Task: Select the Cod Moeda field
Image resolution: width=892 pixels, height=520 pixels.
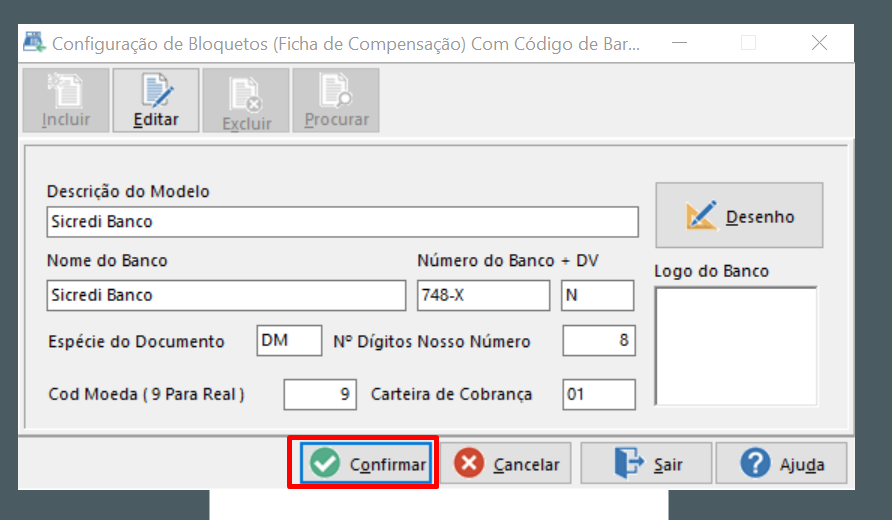Action: tap(320, 394)
